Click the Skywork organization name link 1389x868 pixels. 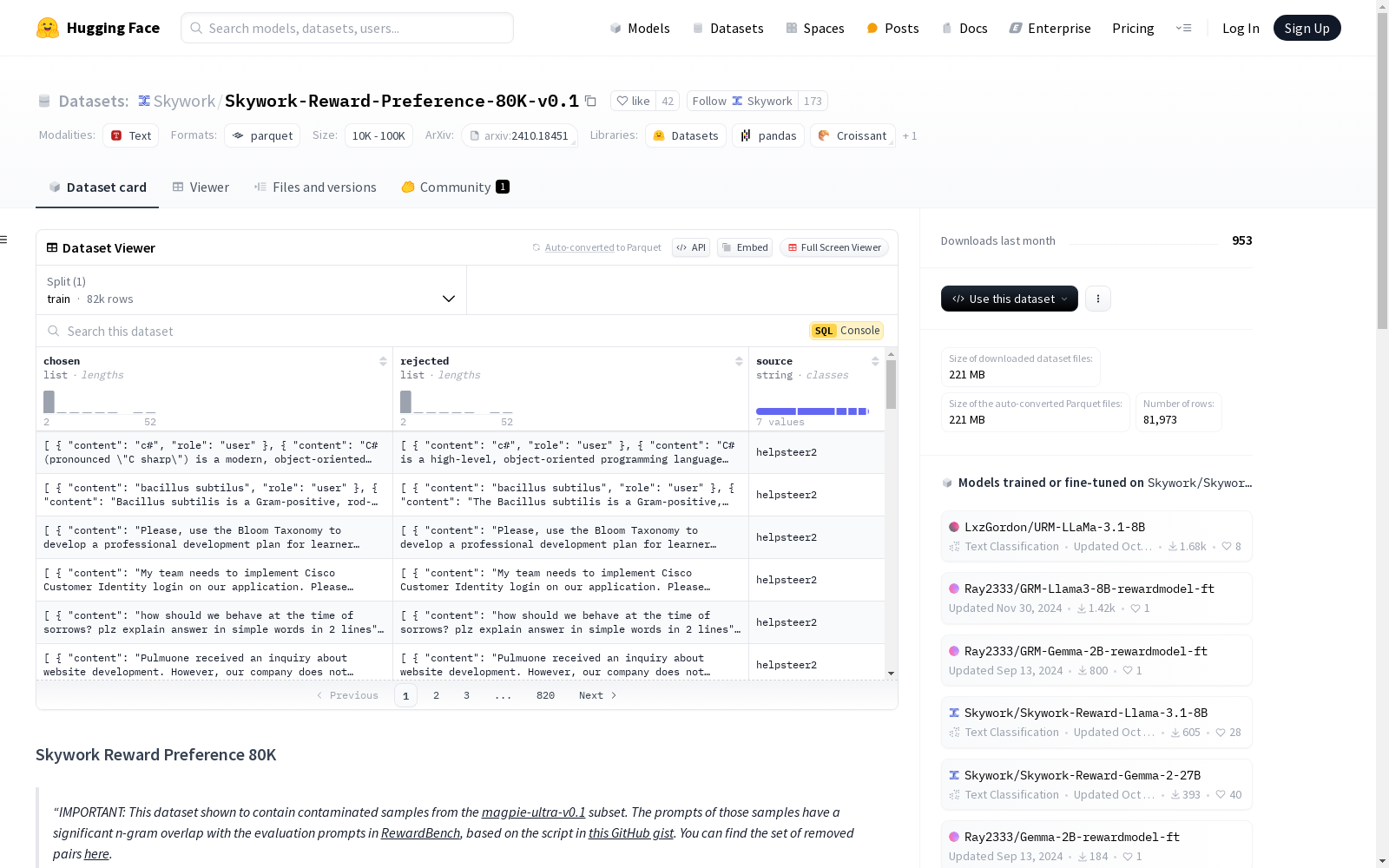[184, 101]
